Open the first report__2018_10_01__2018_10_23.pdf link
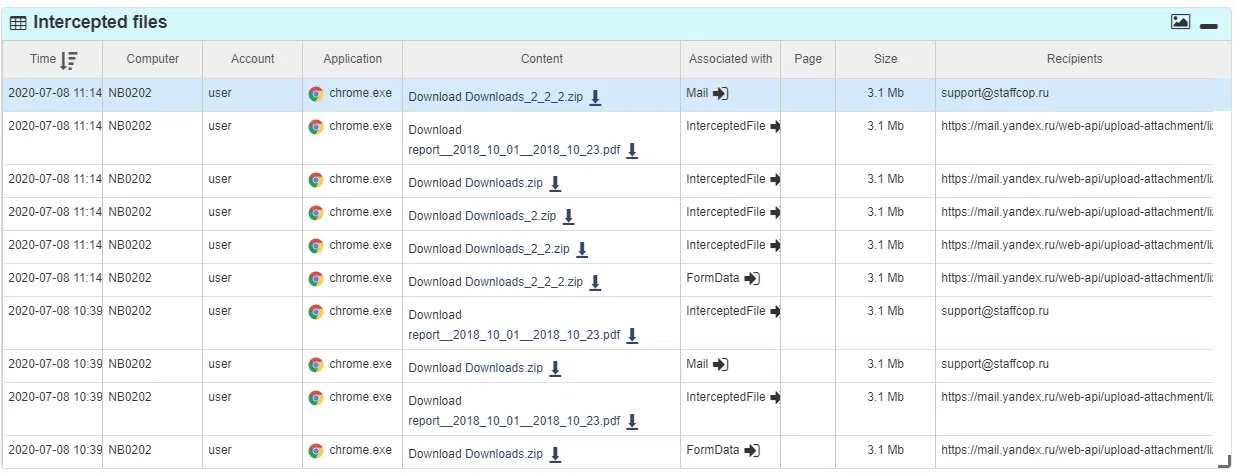The width and height of the screenshot is (1236, 475). [x=514, y=151]
